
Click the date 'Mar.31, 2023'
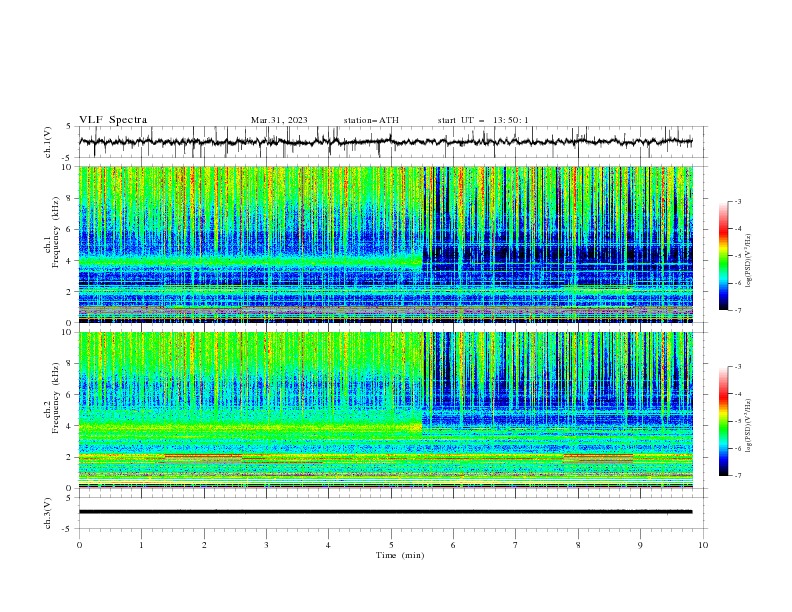(x=279, y=120)
